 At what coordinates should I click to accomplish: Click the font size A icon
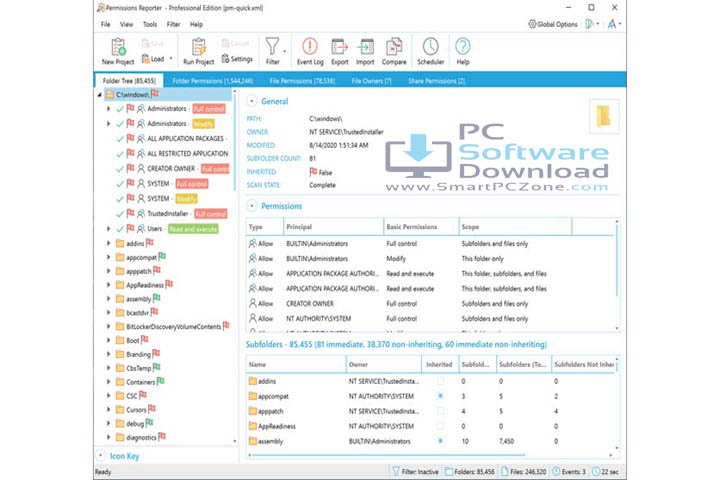612,24
